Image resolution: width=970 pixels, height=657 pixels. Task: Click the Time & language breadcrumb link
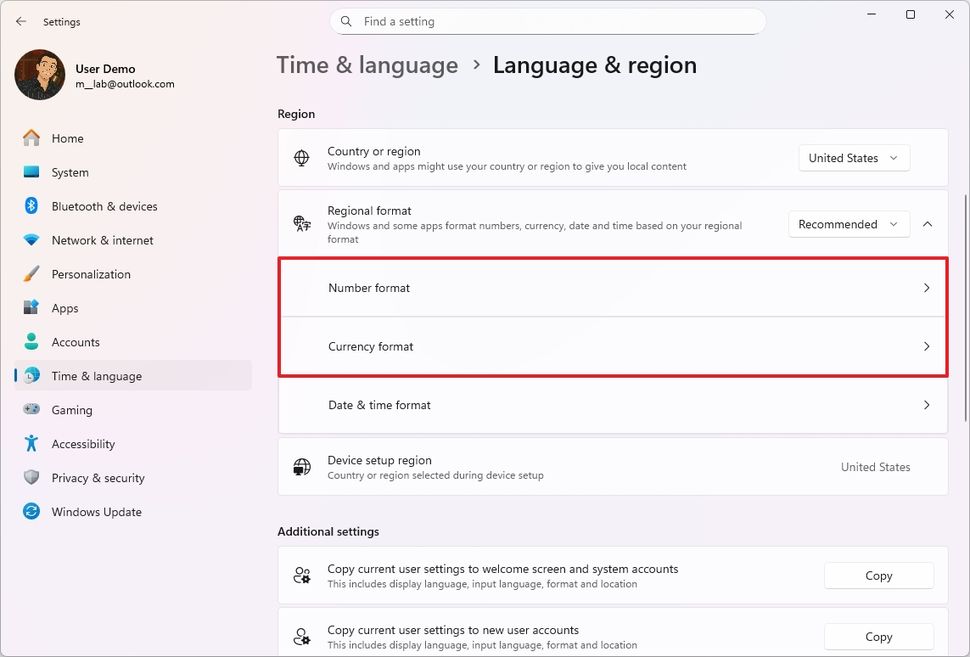[x=367, y=65]
